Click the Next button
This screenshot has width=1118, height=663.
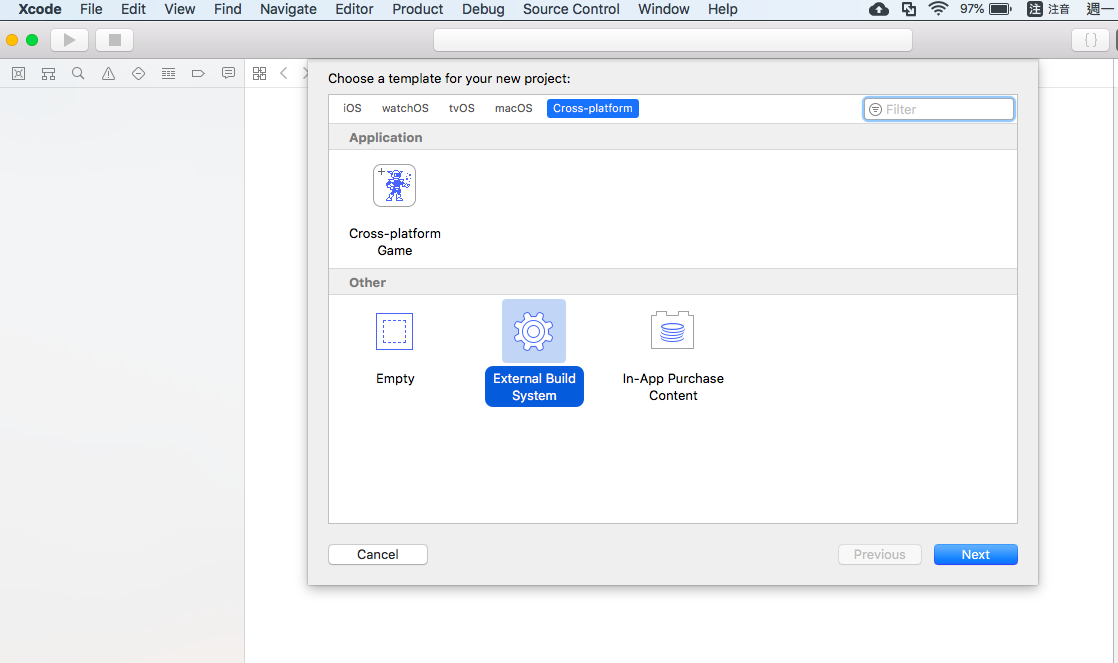975,555
